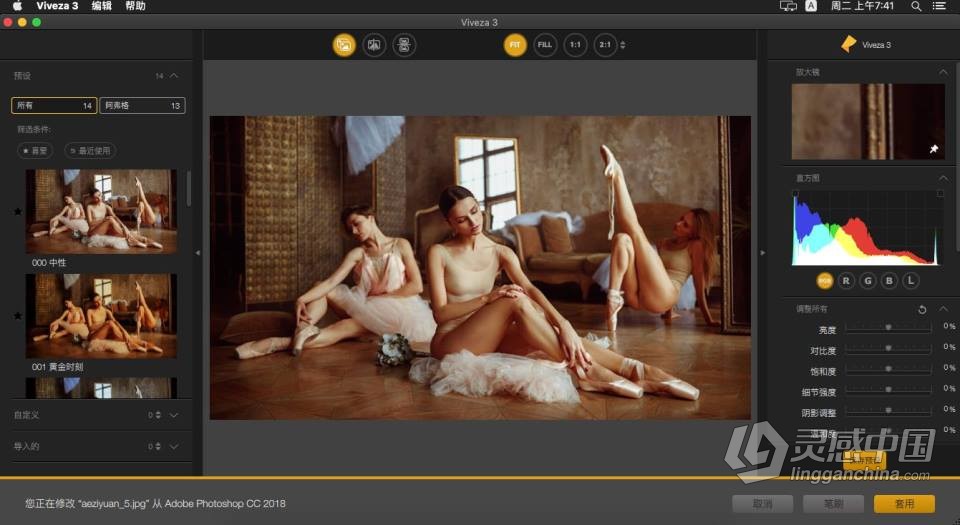Click the histogram graph
Viewport: 960px width, 525px height.
click(x=866, y=228)
